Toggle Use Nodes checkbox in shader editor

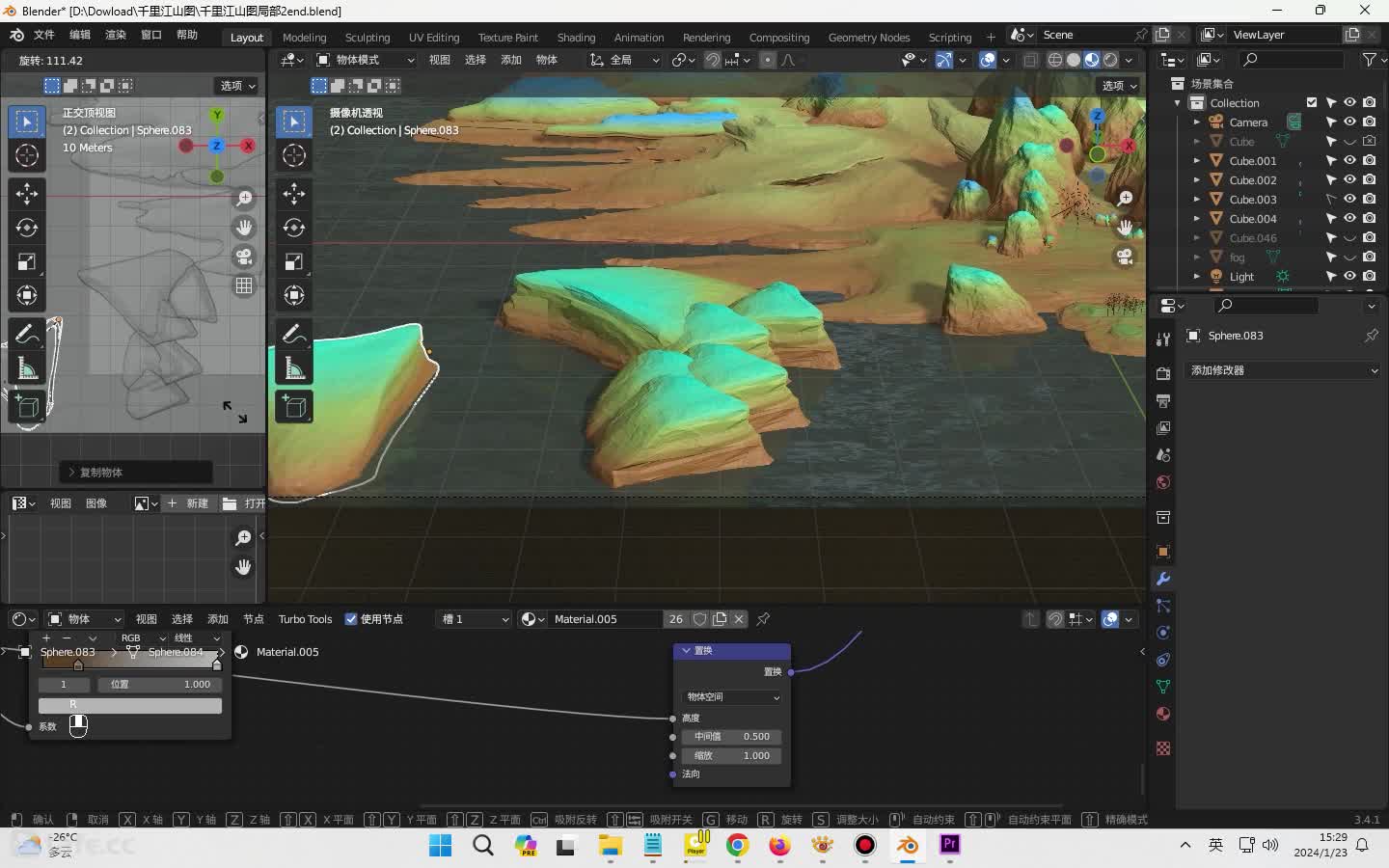tap(351, 619)
